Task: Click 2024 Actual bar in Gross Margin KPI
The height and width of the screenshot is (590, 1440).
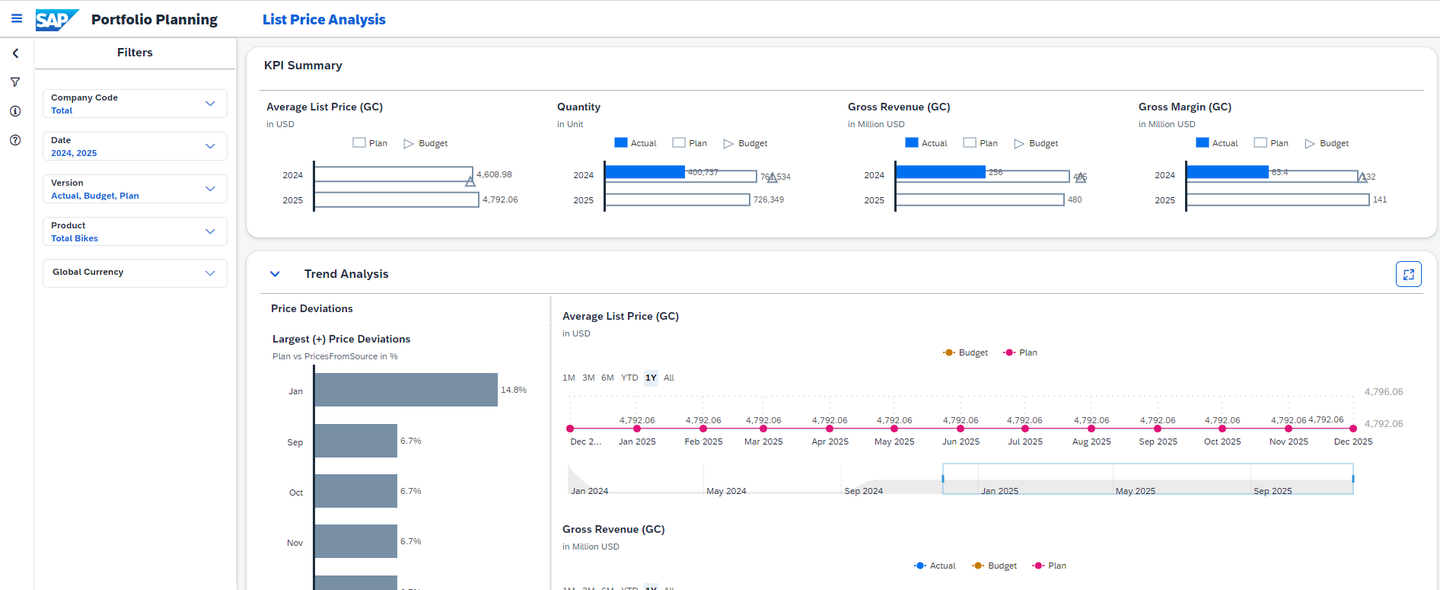Action: tap(1228, 172)
